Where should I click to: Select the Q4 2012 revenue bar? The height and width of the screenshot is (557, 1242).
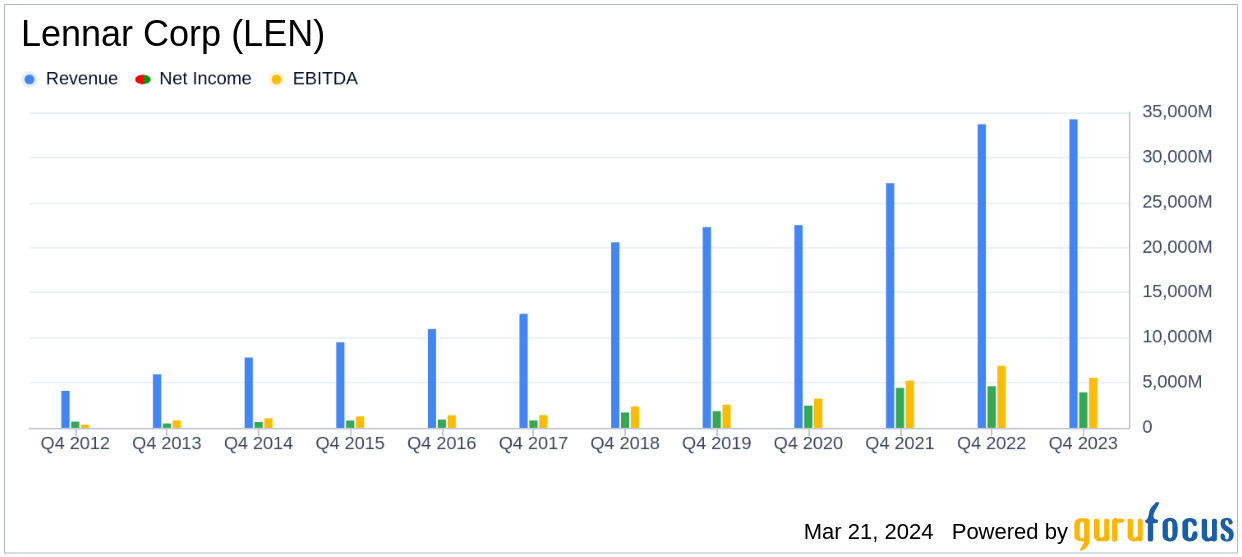coord(65,410)
